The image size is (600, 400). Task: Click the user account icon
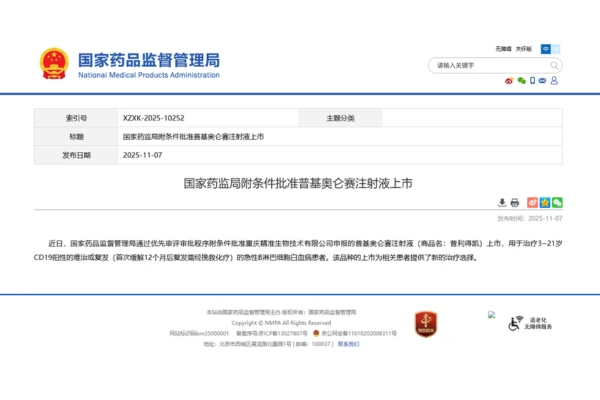pos(553,80)
